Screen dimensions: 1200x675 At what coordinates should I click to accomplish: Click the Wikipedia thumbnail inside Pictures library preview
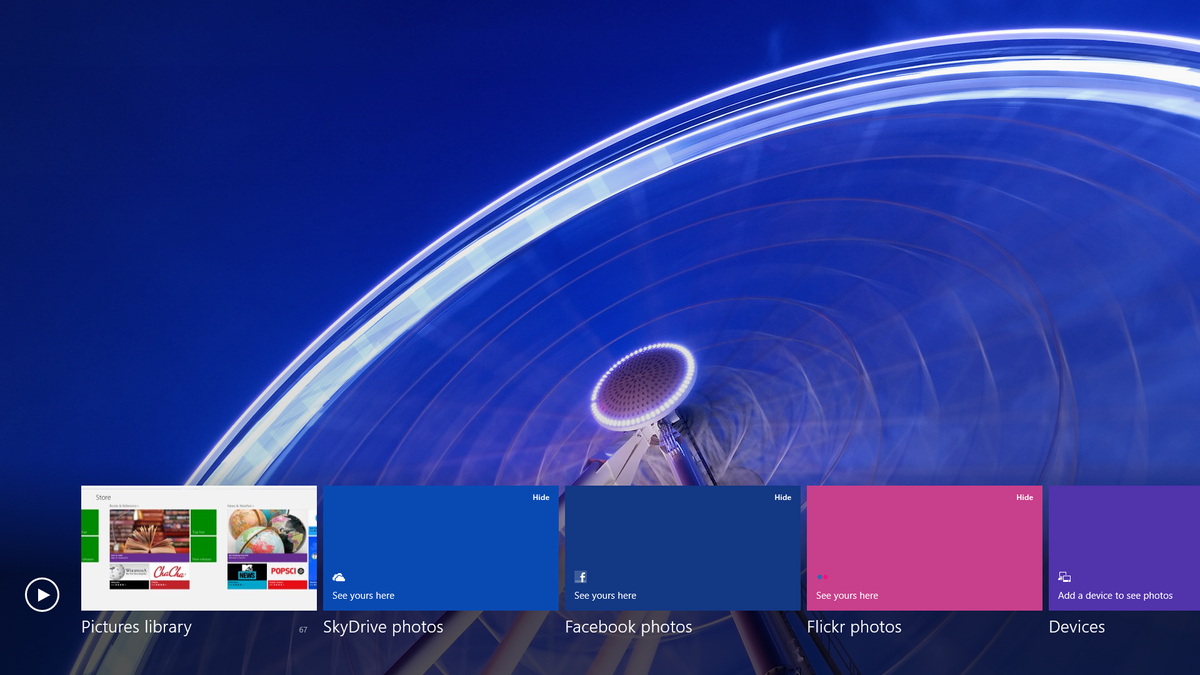point(128,572)
